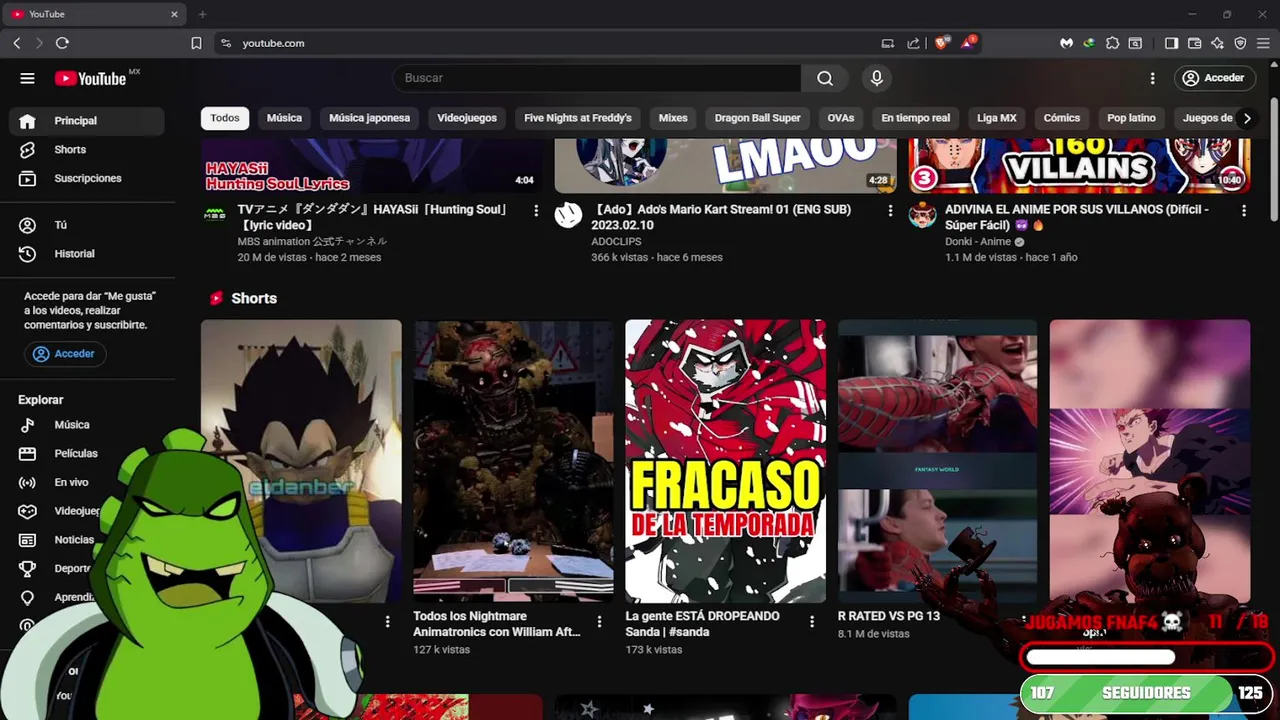The height and width of the screenshot is (720, 1280).
Task: Click the page vertical scrollbar
Action: tap(1274, 160)
